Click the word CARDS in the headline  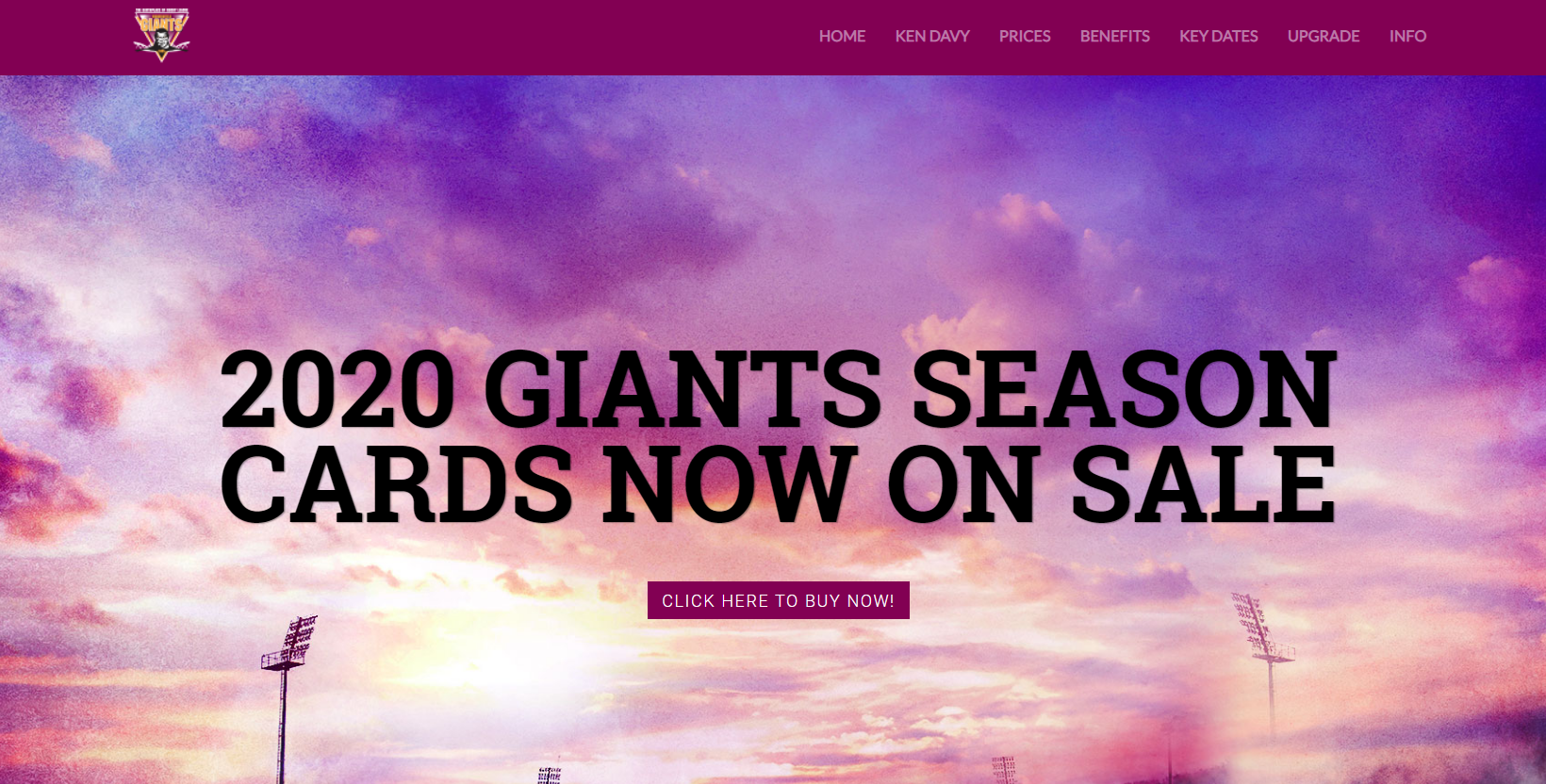397,483
